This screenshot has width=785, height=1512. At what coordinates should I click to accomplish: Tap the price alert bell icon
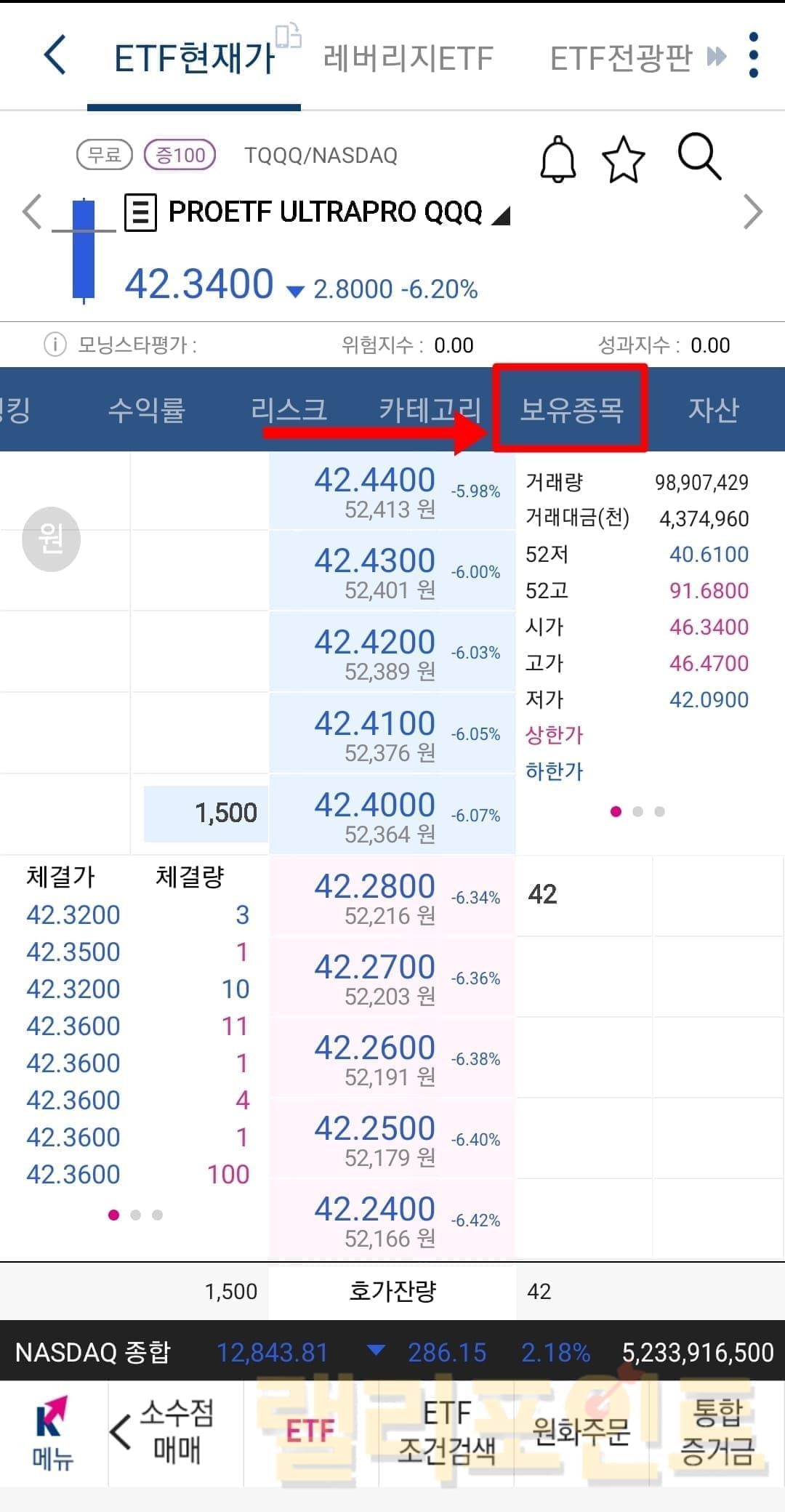[x=557, y=158]
